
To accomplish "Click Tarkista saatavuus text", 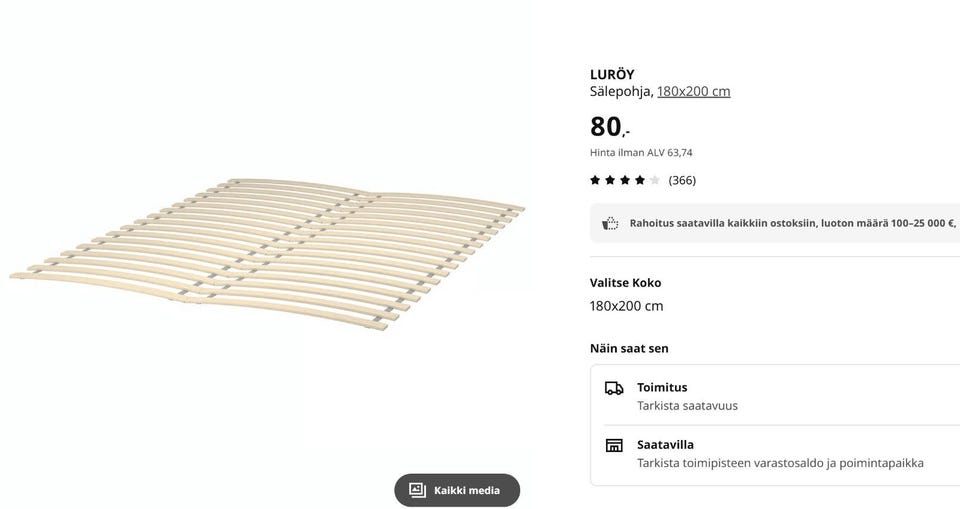I will [687, 406].
